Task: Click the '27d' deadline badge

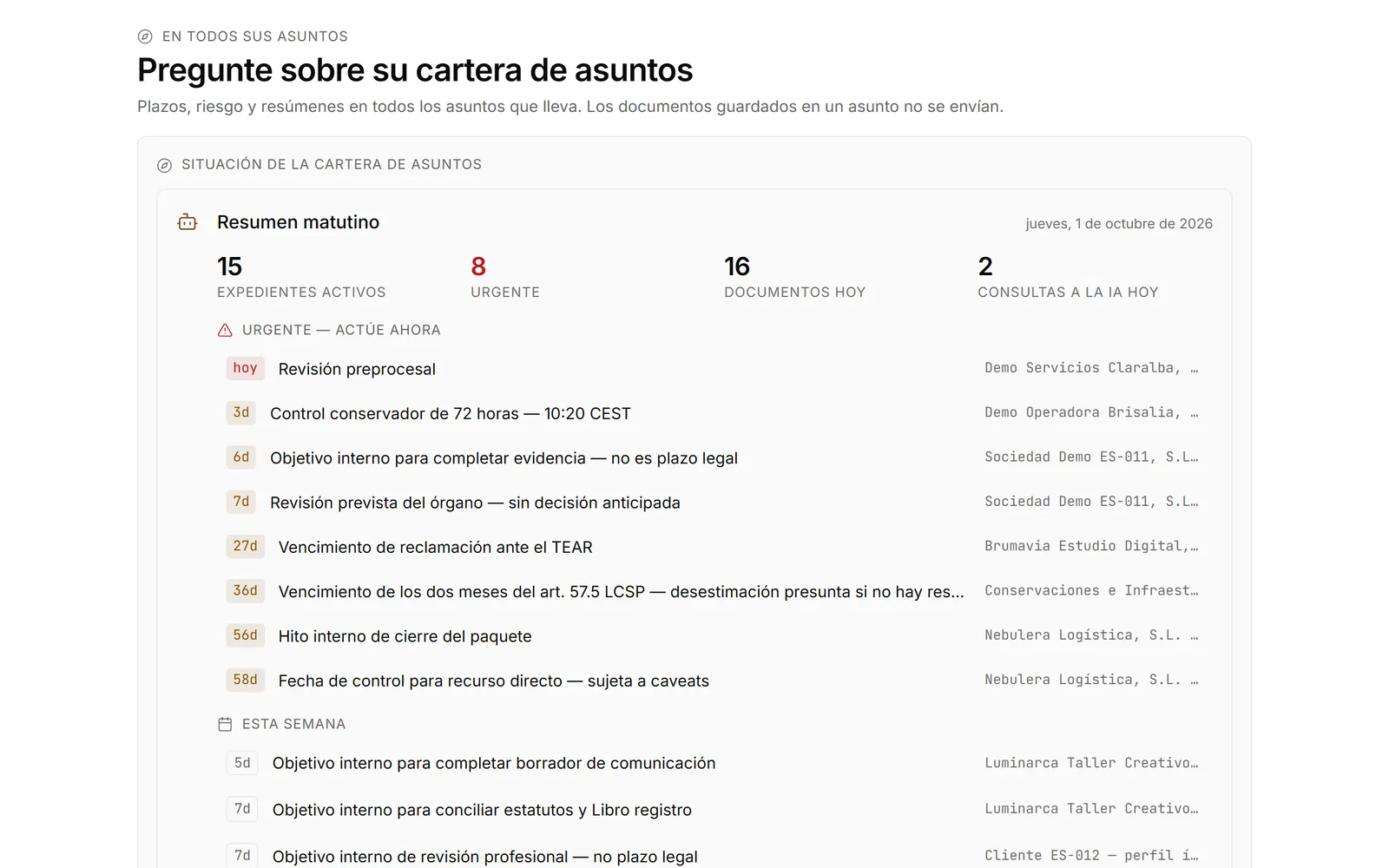Action: pos(245,546)
